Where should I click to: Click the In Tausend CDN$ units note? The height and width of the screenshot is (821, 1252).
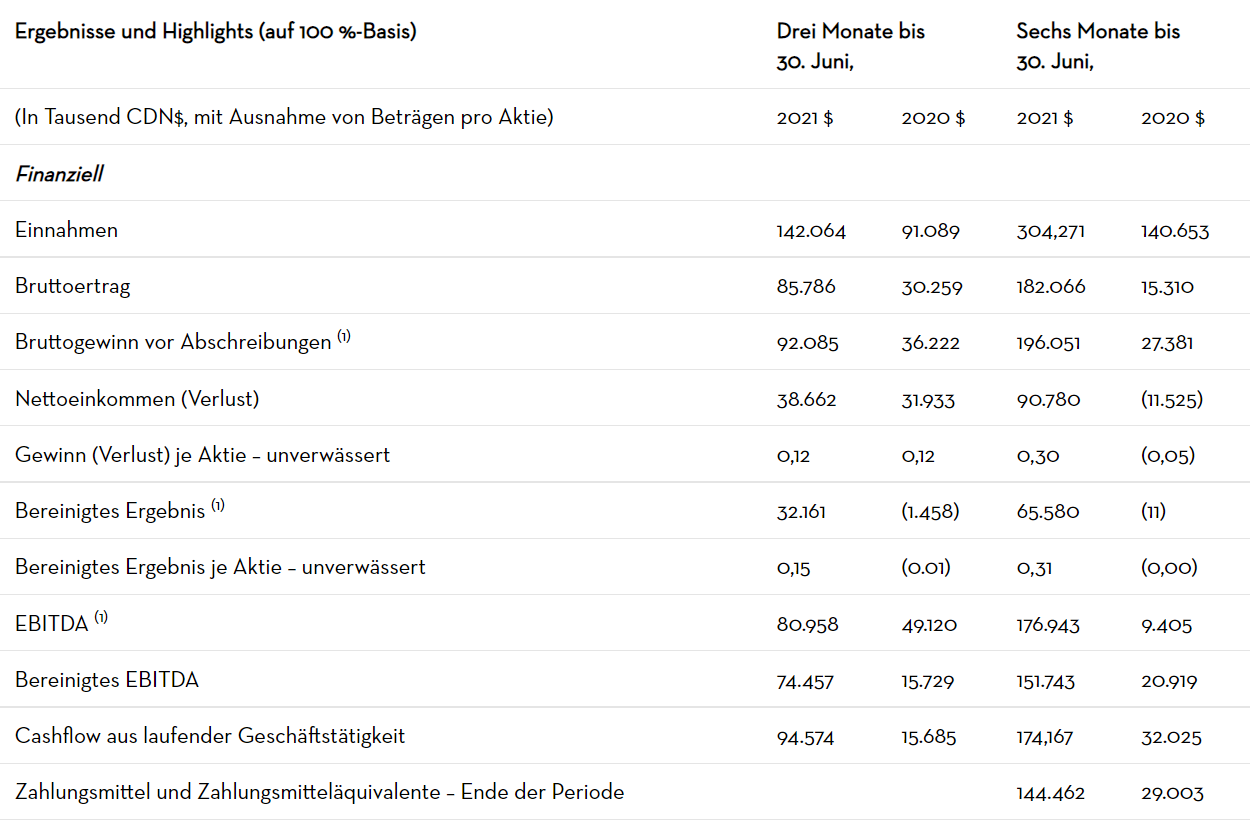pos(284,117)
